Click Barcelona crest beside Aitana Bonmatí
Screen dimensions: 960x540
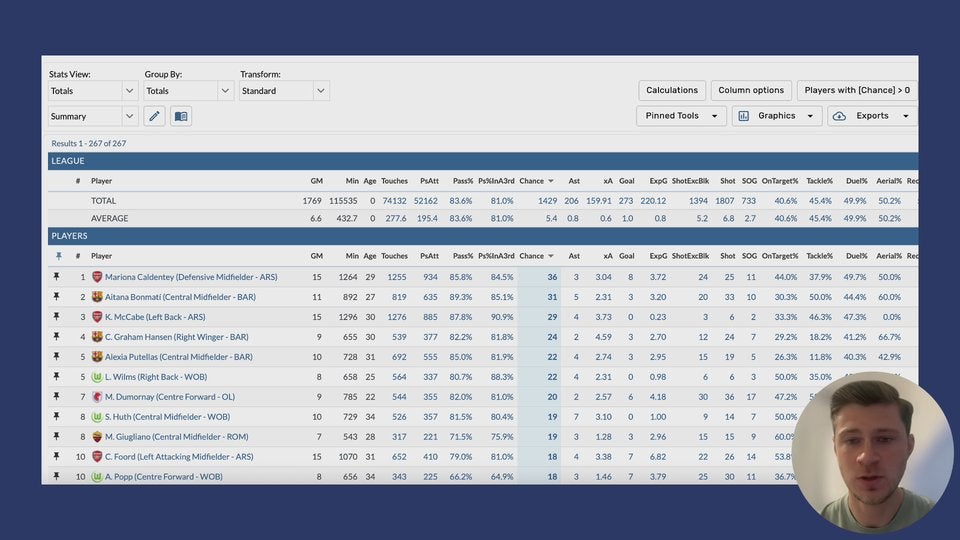97,297
